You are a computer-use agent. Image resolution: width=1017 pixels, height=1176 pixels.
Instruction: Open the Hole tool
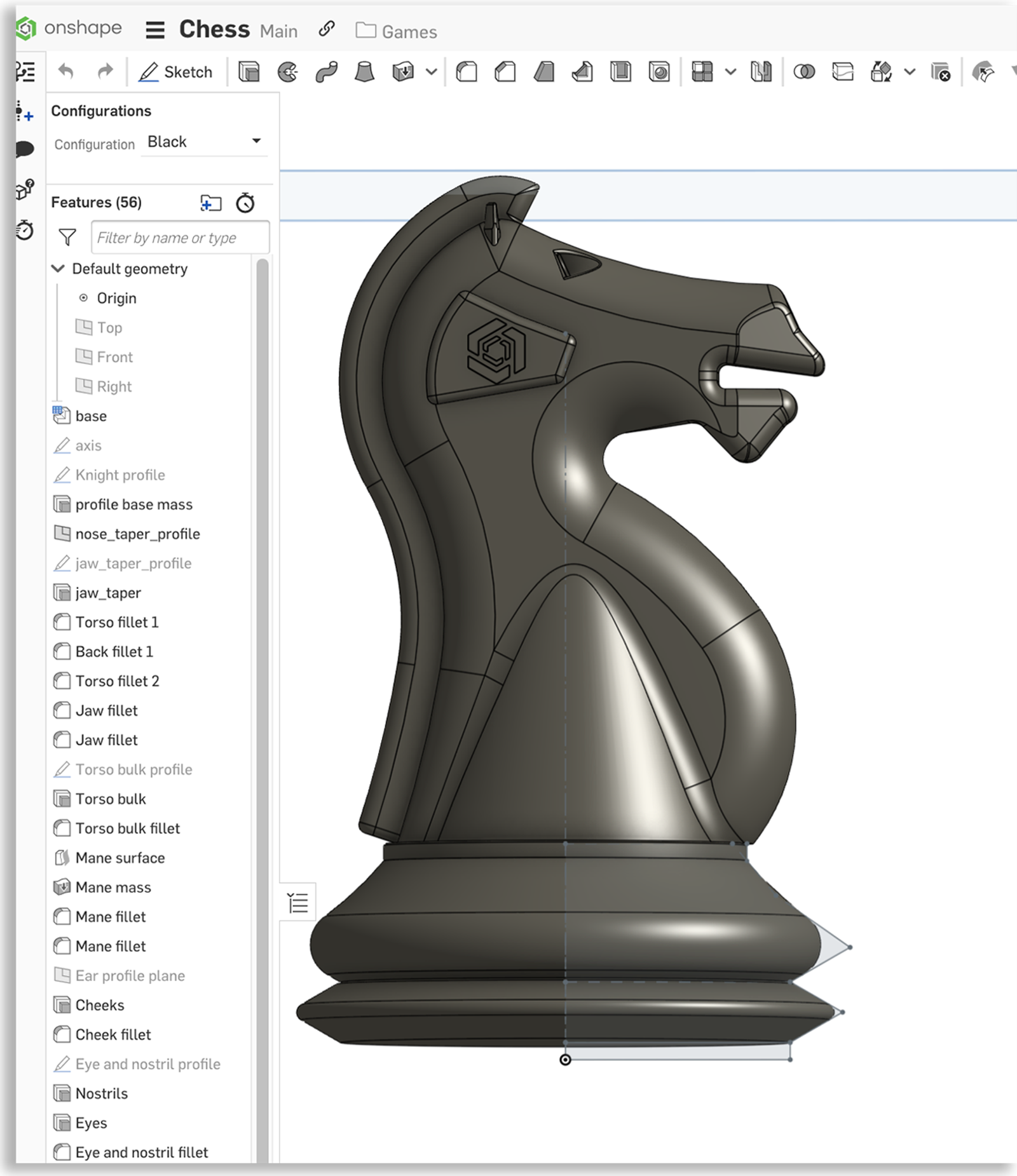click(x=659, y=72)
